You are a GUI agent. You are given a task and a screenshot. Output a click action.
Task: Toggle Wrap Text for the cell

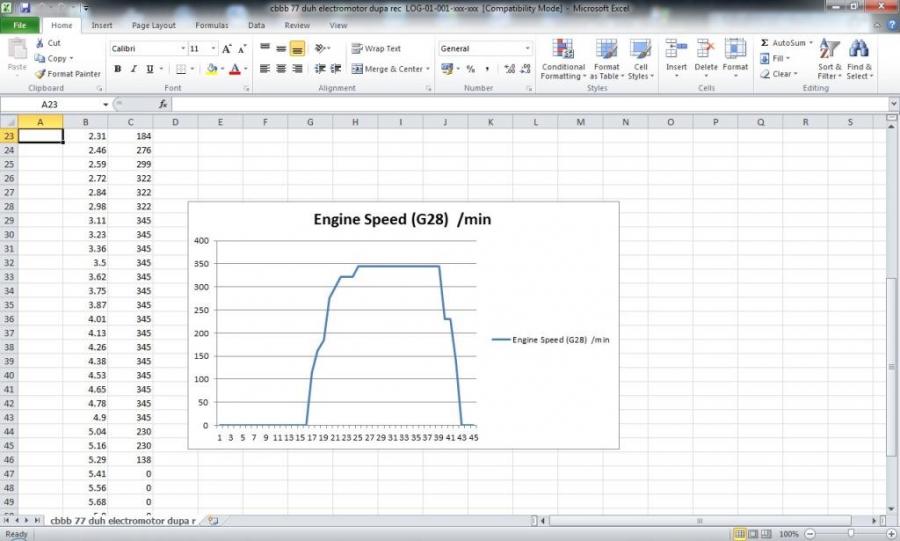(x=376, y=48)
